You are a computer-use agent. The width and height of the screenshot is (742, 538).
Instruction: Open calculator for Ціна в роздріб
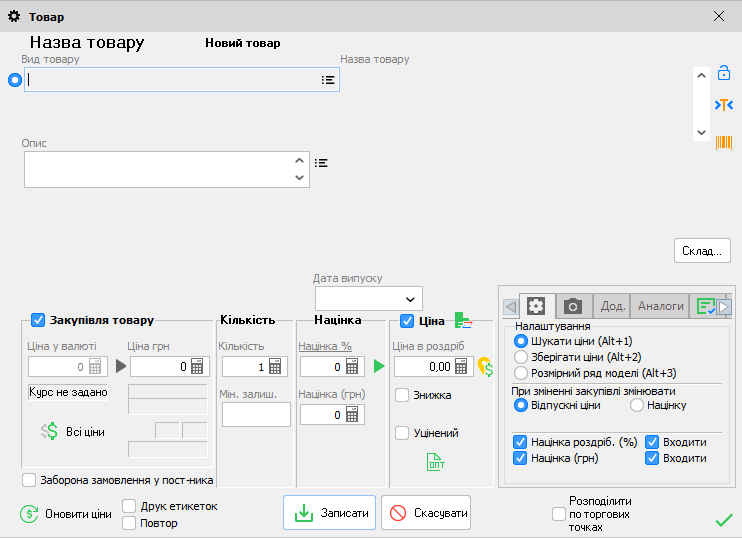[x=461, y=367]
